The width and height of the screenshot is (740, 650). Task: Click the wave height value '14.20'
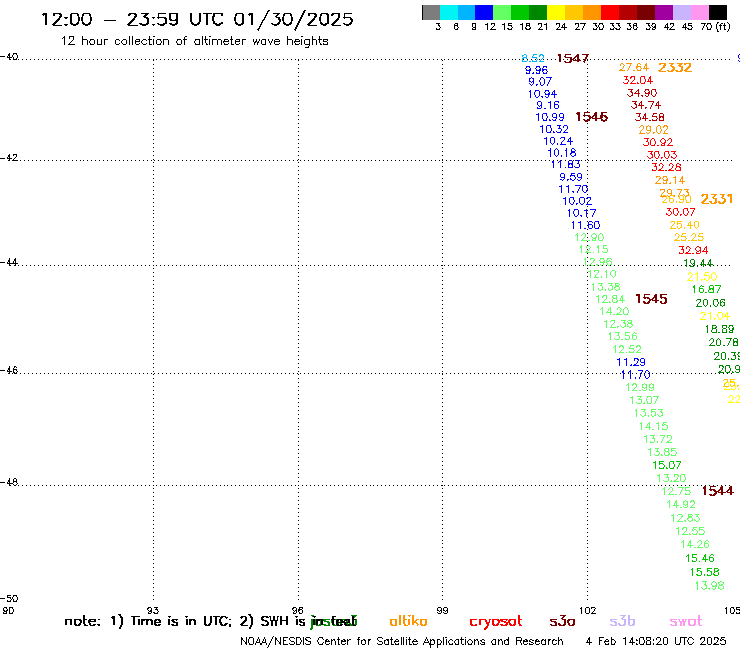[x=614, y=312]
